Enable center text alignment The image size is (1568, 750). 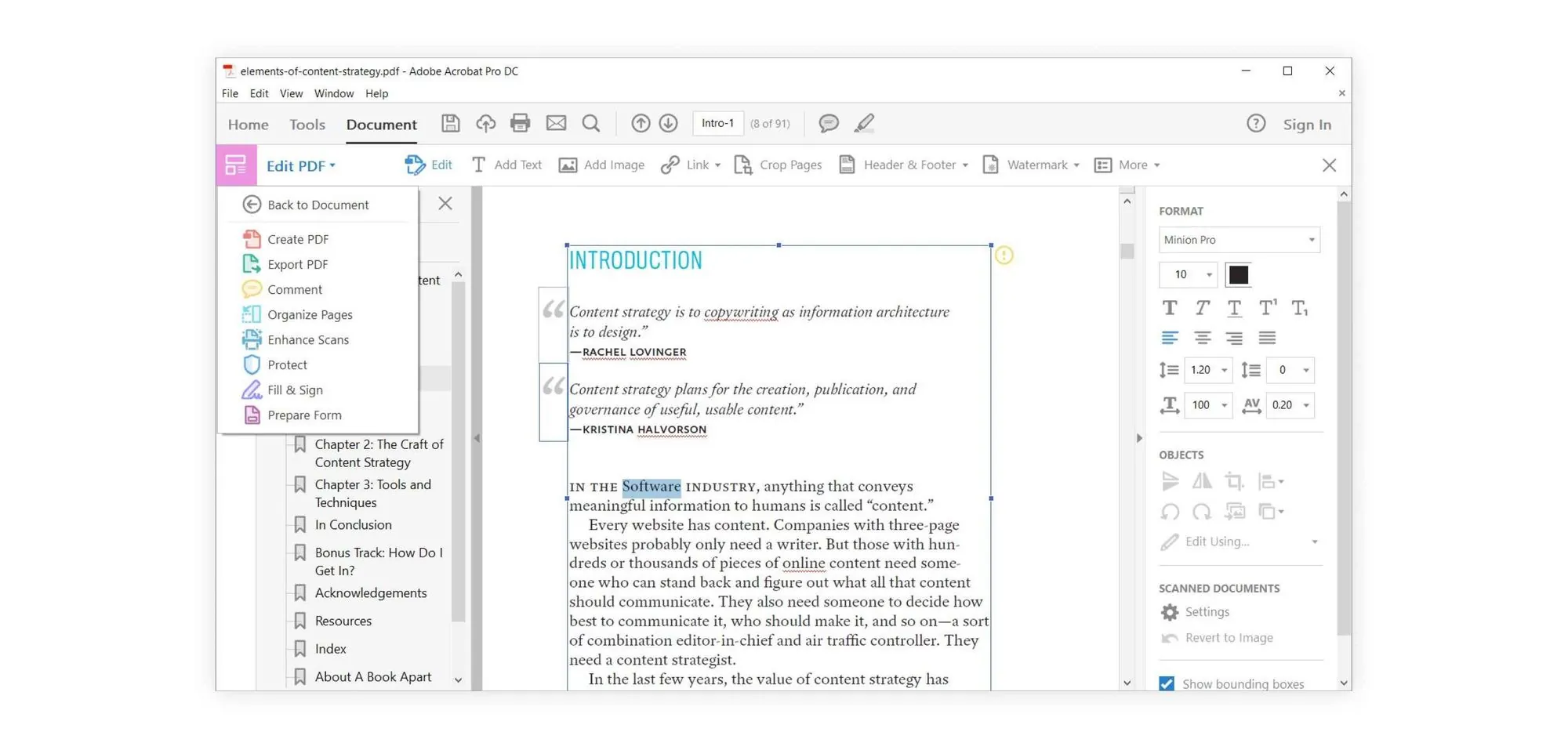pos(1202,338)
